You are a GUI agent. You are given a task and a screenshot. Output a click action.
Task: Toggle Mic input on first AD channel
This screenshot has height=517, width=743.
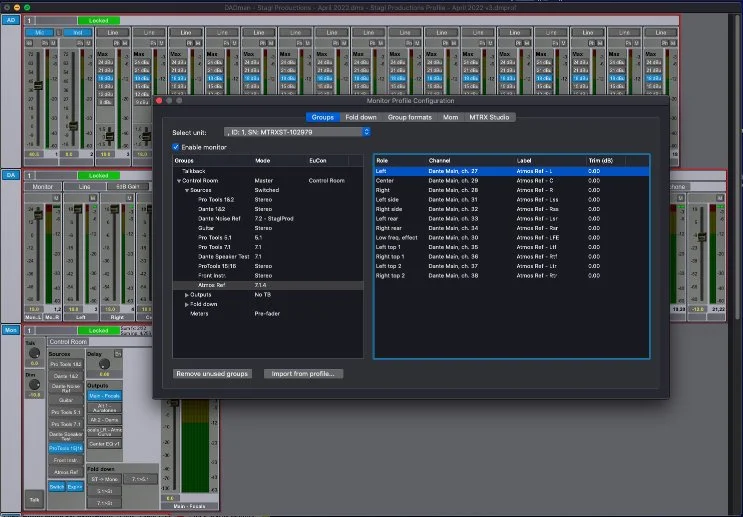click(x=40, y=32)
